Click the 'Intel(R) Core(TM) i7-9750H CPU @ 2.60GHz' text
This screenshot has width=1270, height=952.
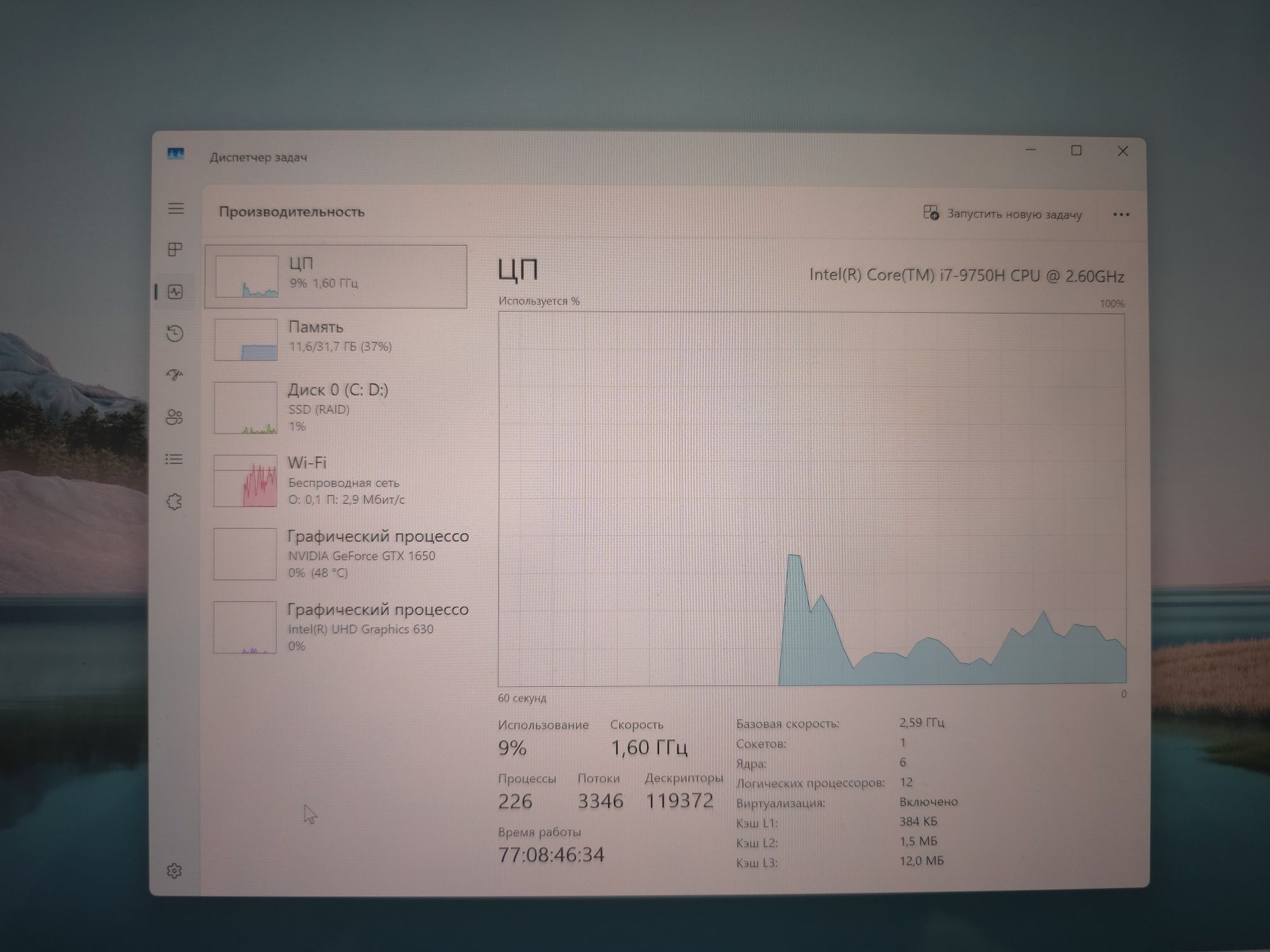click(x=966, y=276)
